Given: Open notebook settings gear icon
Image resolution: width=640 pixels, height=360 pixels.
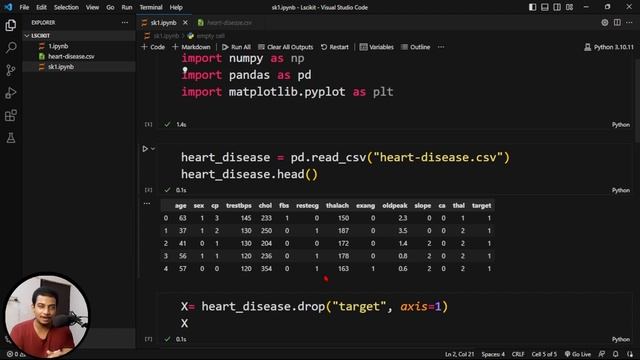Looking at the screenshot, I should (604, 22).
